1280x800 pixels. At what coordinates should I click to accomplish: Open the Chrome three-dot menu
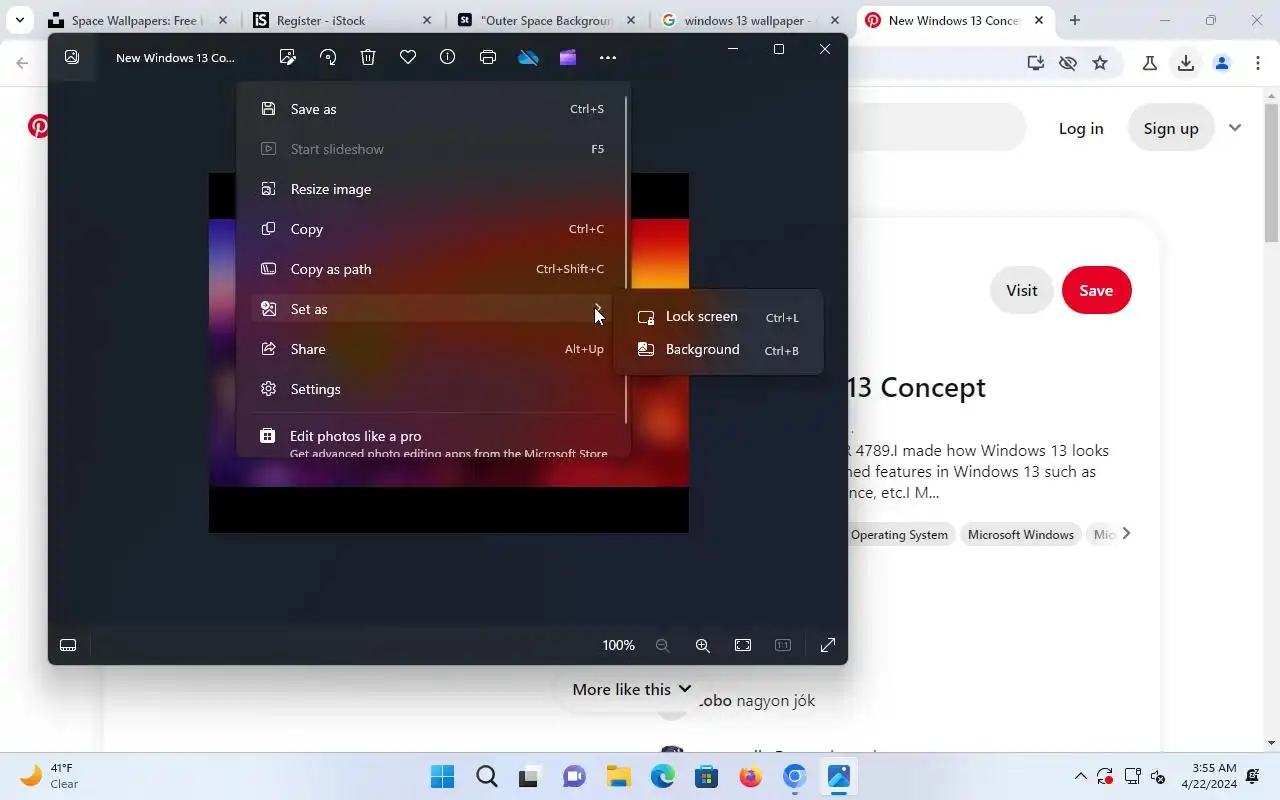coord(1258,63)
